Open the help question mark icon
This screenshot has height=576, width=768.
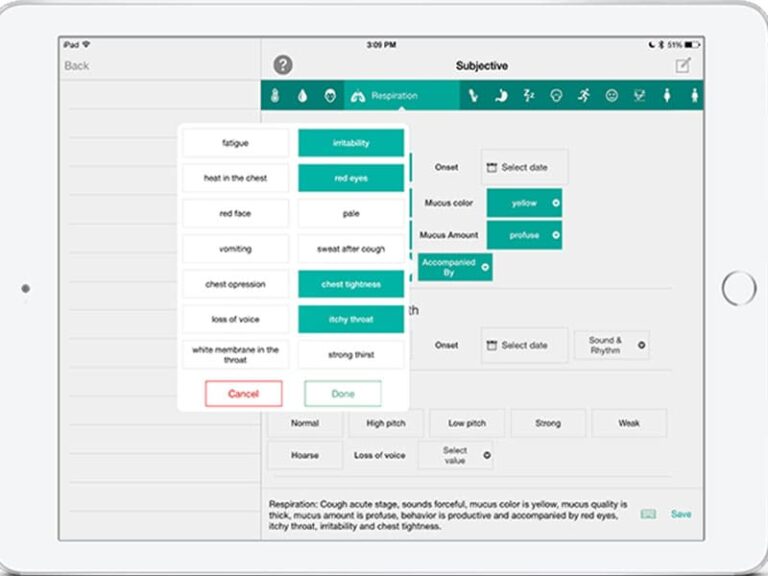[x=283, y=65]
